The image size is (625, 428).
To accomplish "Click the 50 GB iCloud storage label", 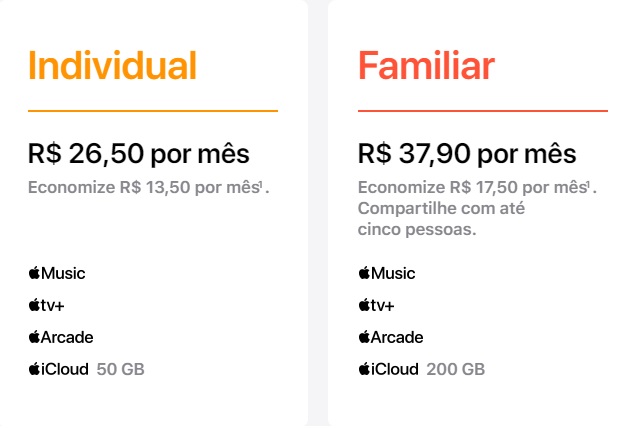I will 120,369.
